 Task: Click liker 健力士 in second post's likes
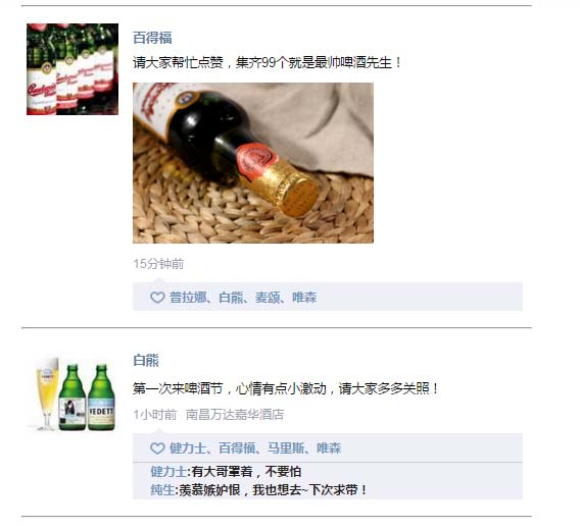click(x=188, y=448)
